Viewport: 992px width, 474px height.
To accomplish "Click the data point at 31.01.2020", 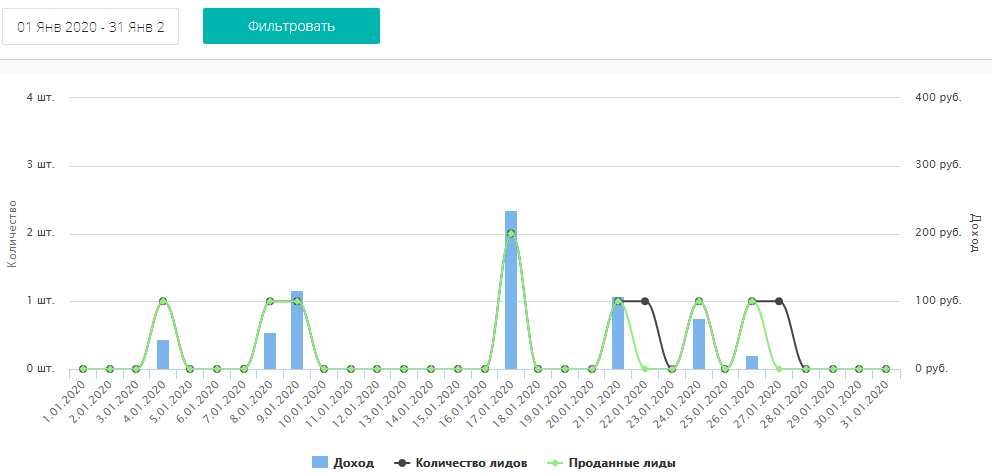I will coord(886,369).
